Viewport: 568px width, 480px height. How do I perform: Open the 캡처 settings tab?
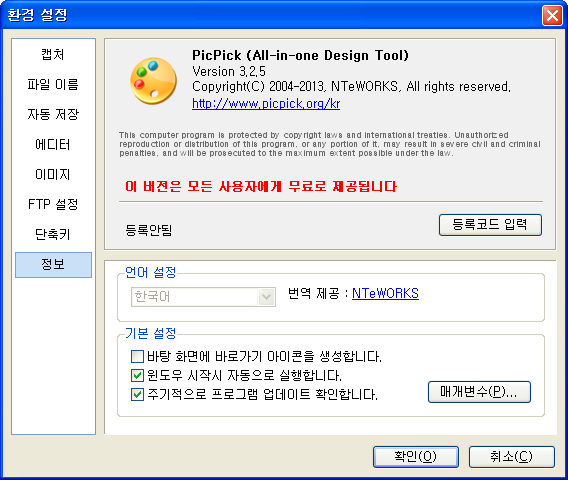[x=53, y=54]
